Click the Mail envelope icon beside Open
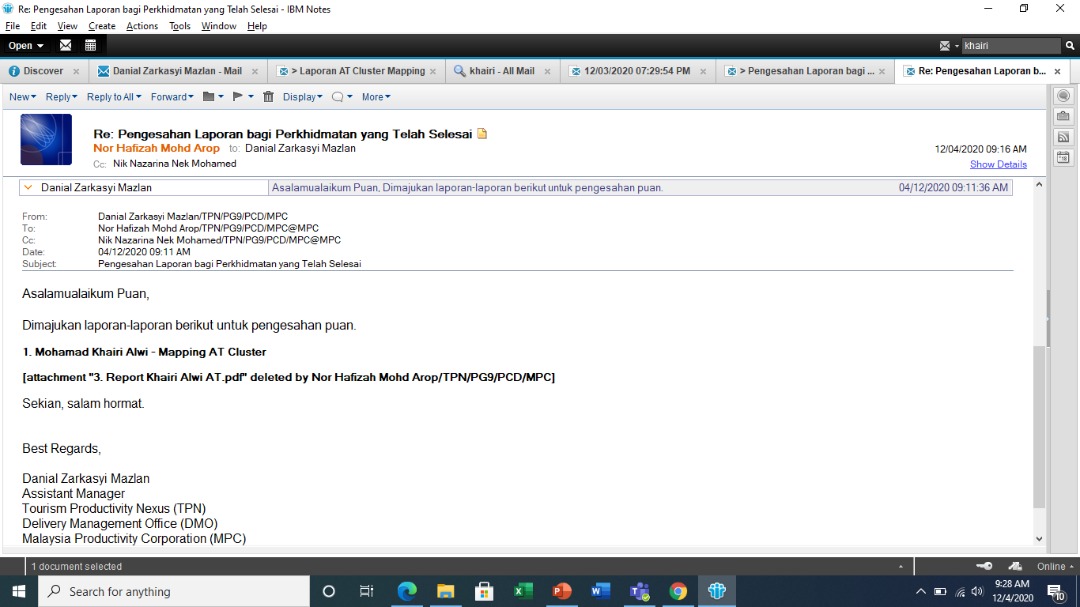This screenshot has width=1080, height=607. [x=66, y=45]
